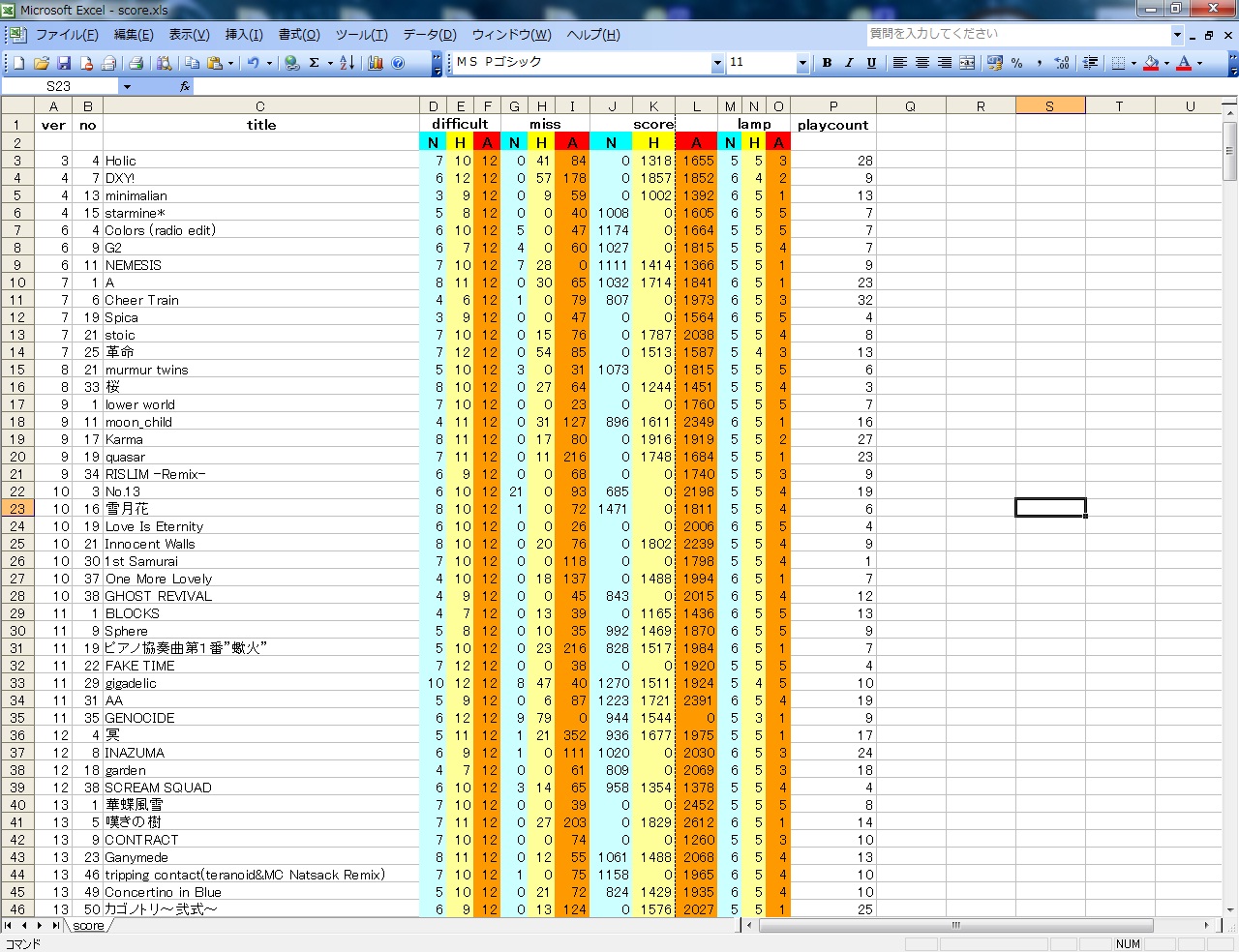This screenshot has width=1239, height=952.
Task: Insert a hyperlink with globe icon
Action: point(291,63)
